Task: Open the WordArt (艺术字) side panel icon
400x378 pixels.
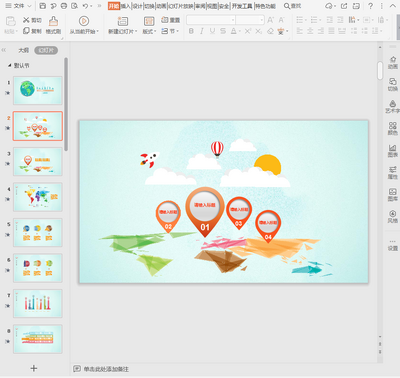Action: pyautogui.click(x=393, y=106)
